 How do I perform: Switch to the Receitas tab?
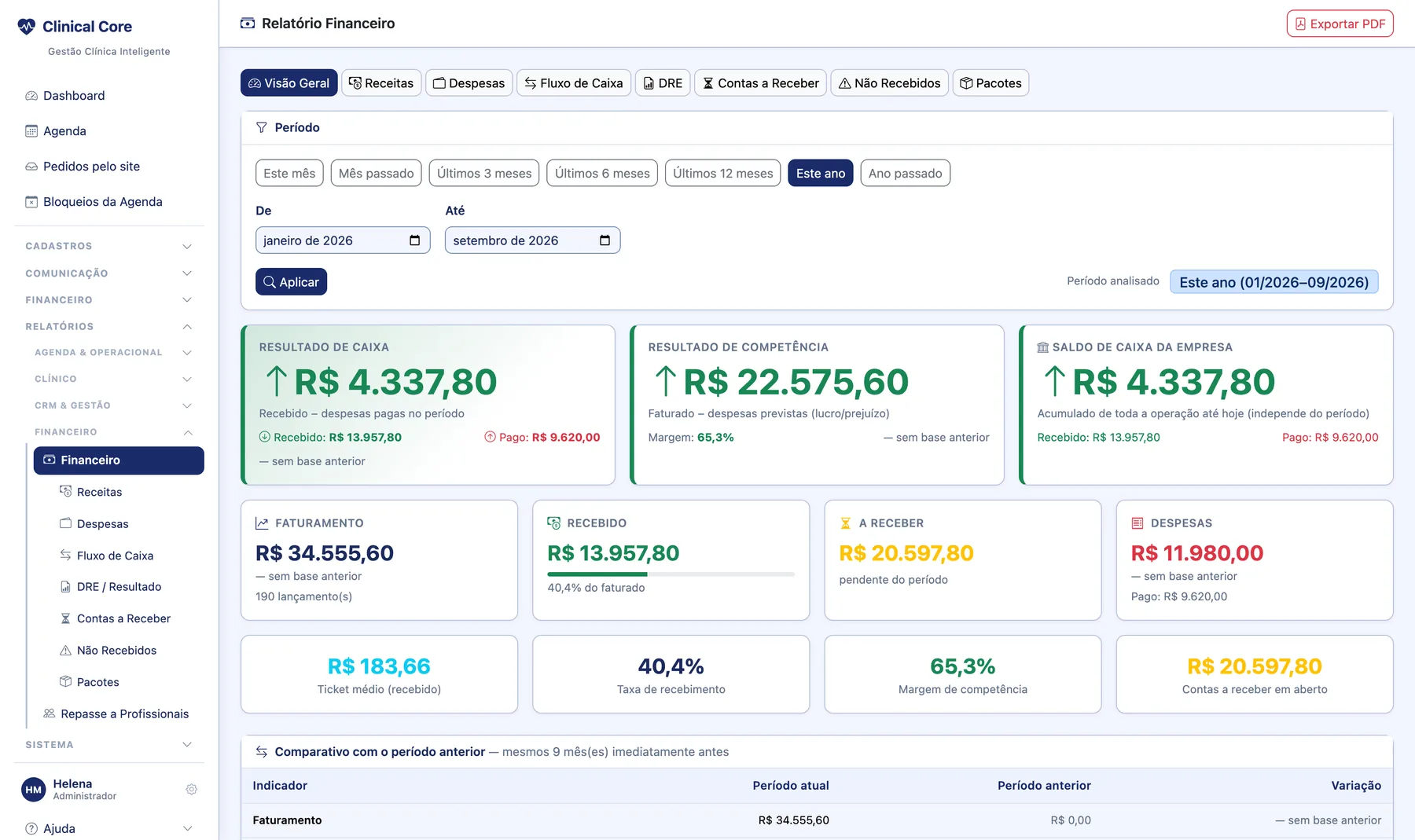coord(381,83)
